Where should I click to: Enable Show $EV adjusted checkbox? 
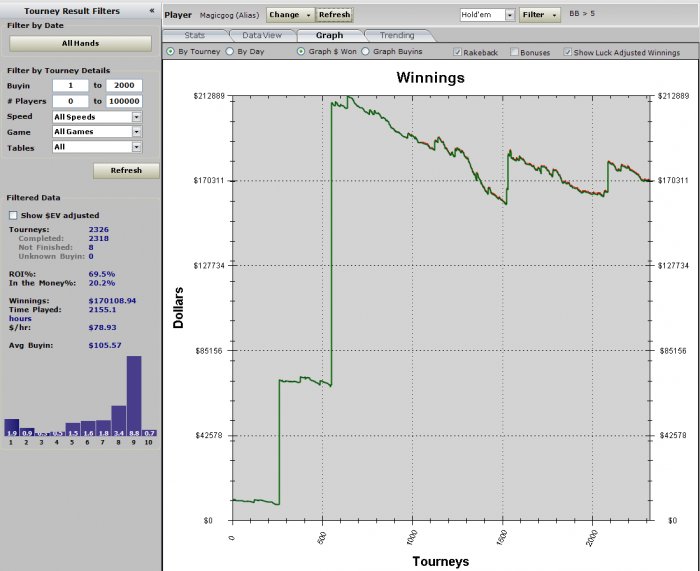point(13,215)
